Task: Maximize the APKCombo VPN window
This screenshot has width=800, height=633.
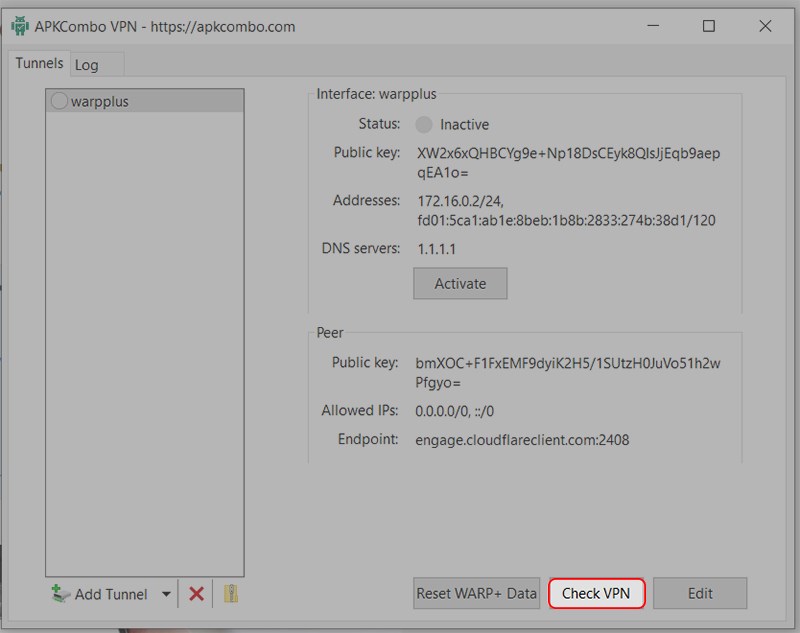Action: pos(708,27)
